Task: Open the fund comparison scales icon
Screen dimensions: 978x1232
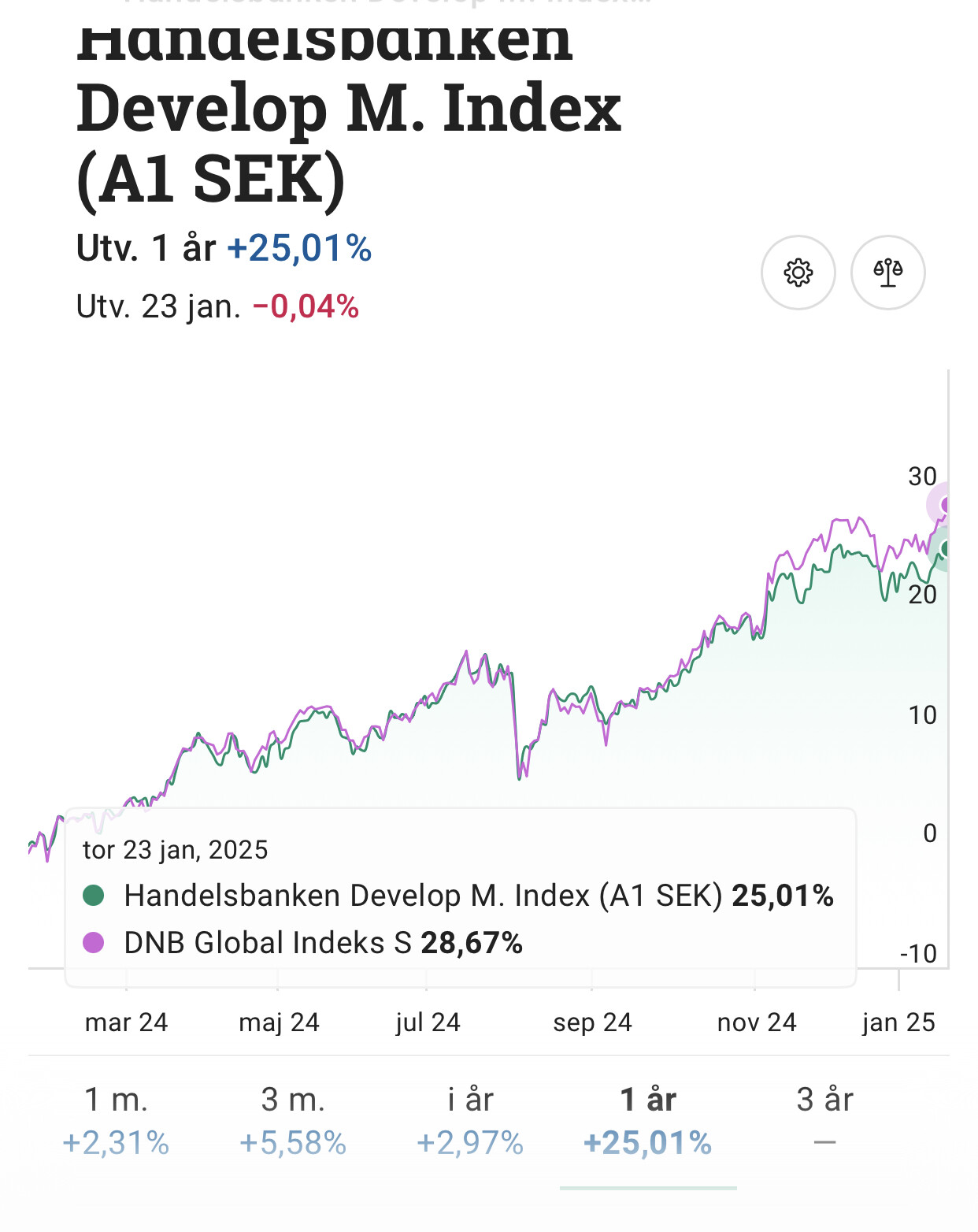Action: (887, 273)
